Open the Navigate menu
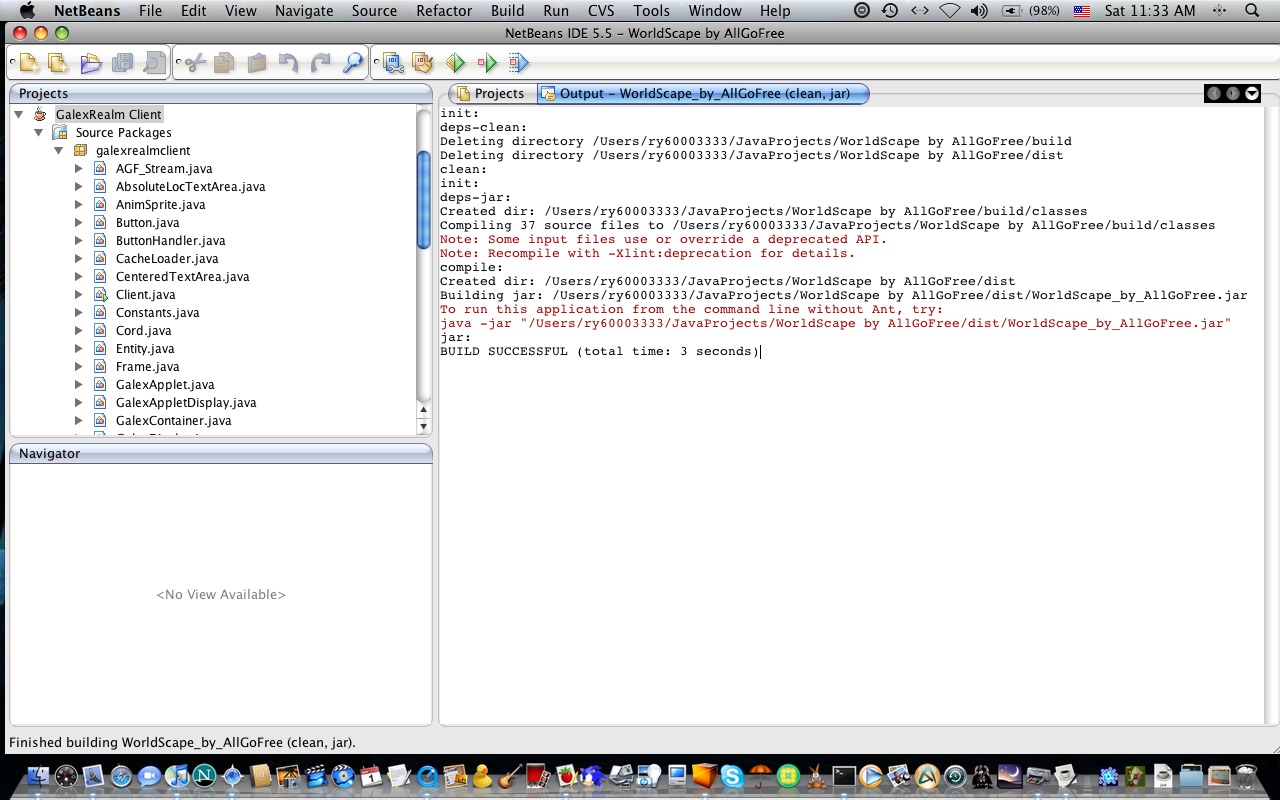The image size is (1280, 800). click(x=304, y=11)
